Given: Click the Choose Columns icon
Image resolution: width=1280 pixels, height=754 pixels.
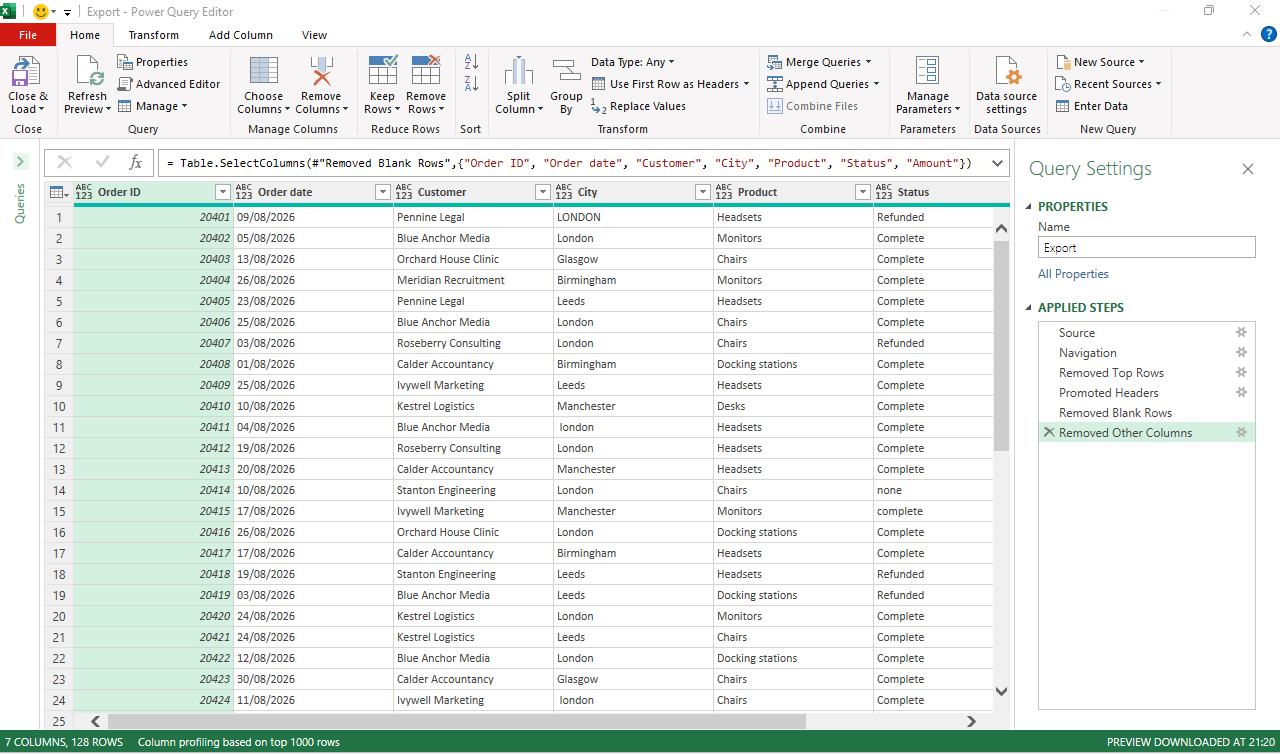Looking at the screenshot, I should [264, 72].
